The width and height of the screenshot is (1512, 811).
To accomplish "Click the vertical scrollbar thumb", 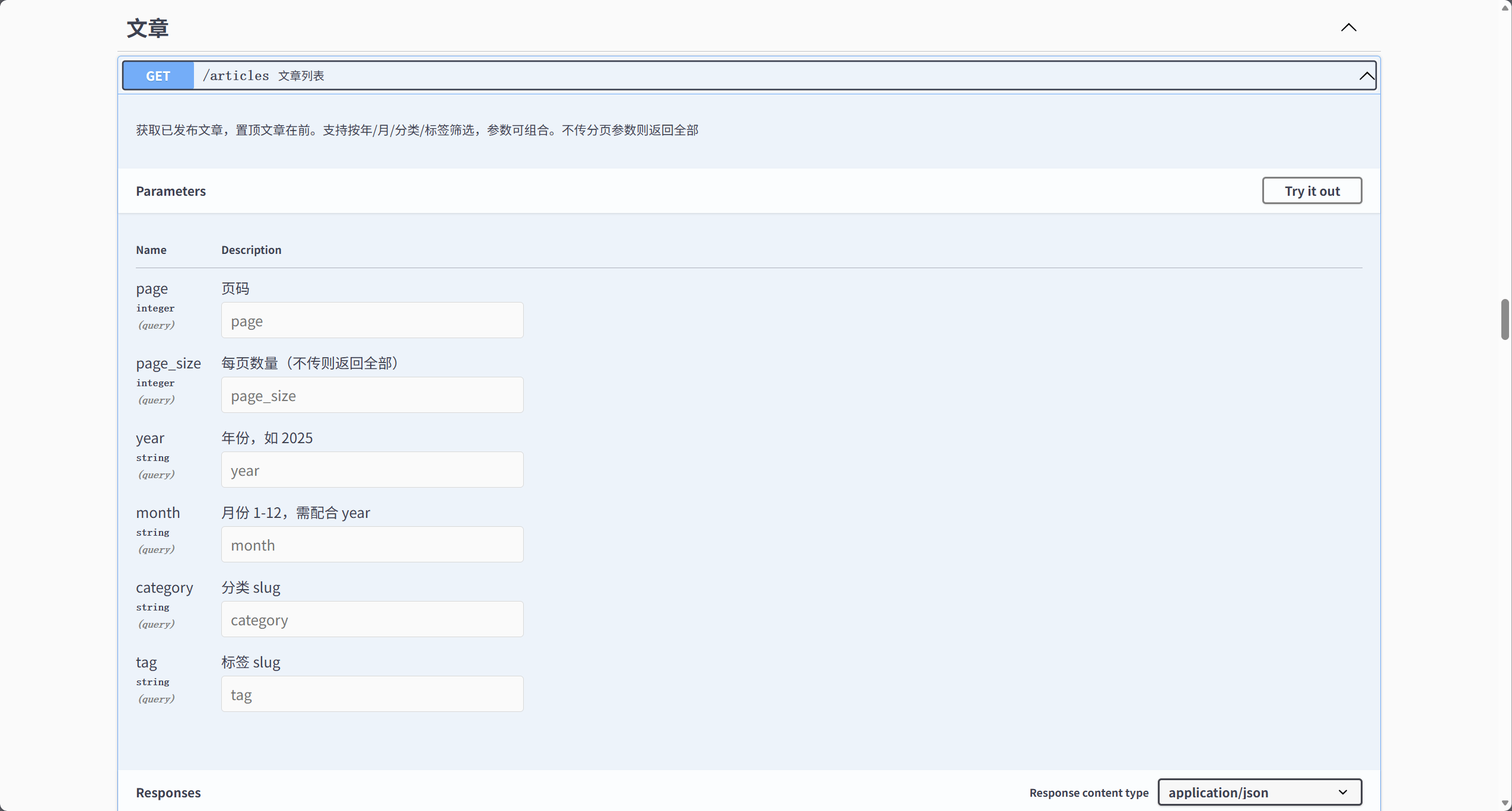I will (1505, 319).
